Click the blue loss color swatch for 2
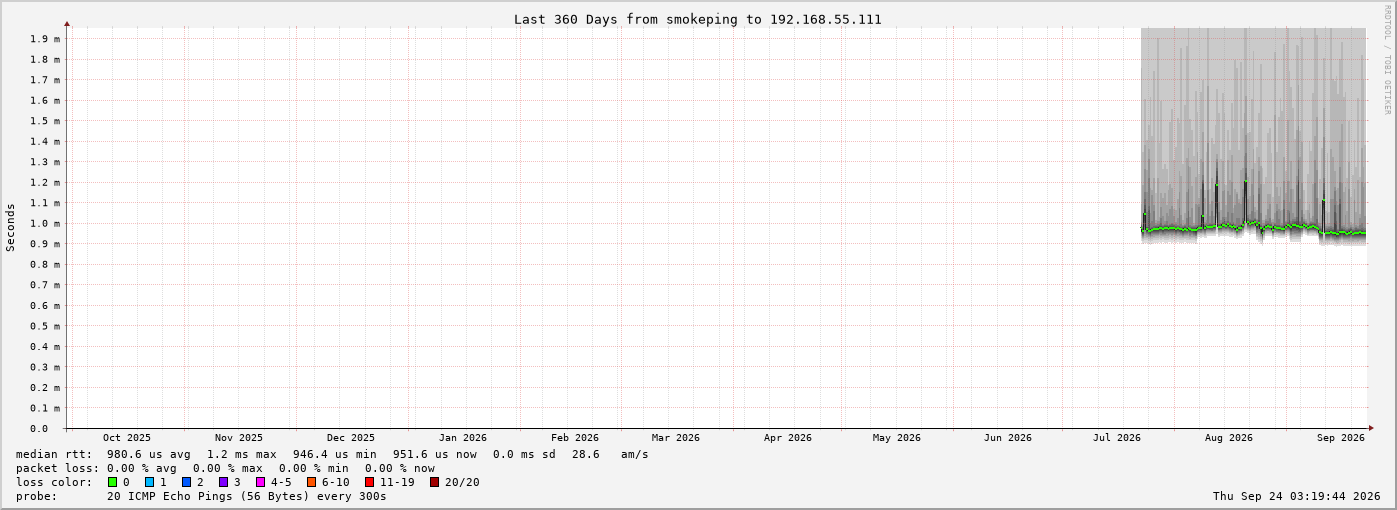This screenshot has width=1397, height=510. (187, 482)
